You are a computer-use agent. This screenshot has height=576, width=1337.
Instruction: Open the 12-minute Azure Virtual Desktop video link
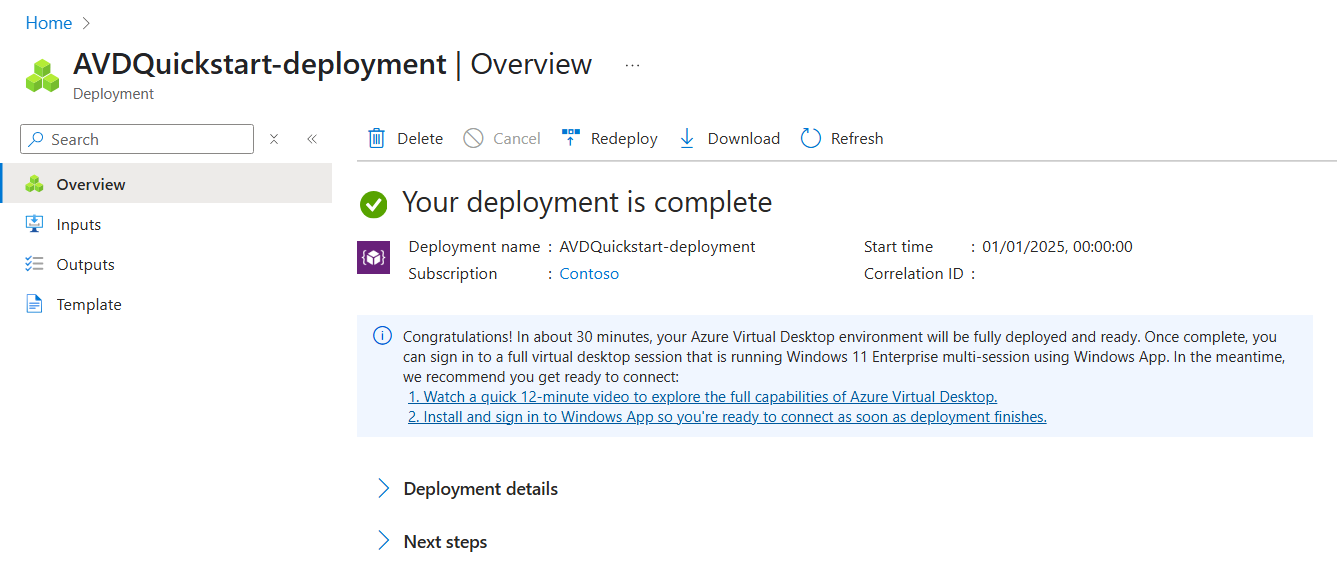[x=701, y=396]
